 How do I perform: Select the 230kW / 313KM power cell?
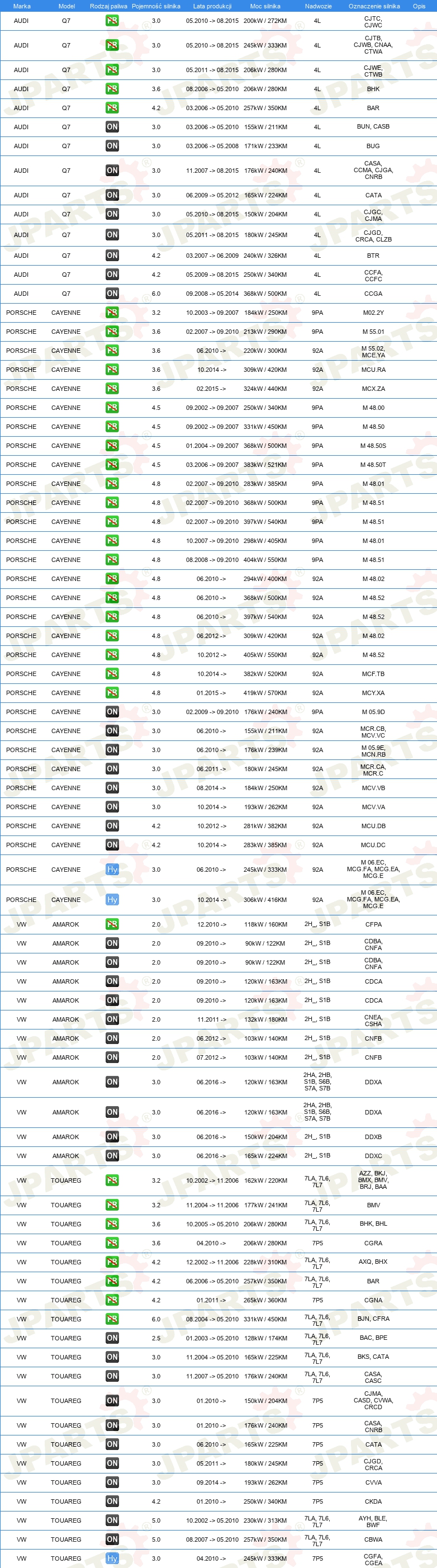pos(265,1520)
